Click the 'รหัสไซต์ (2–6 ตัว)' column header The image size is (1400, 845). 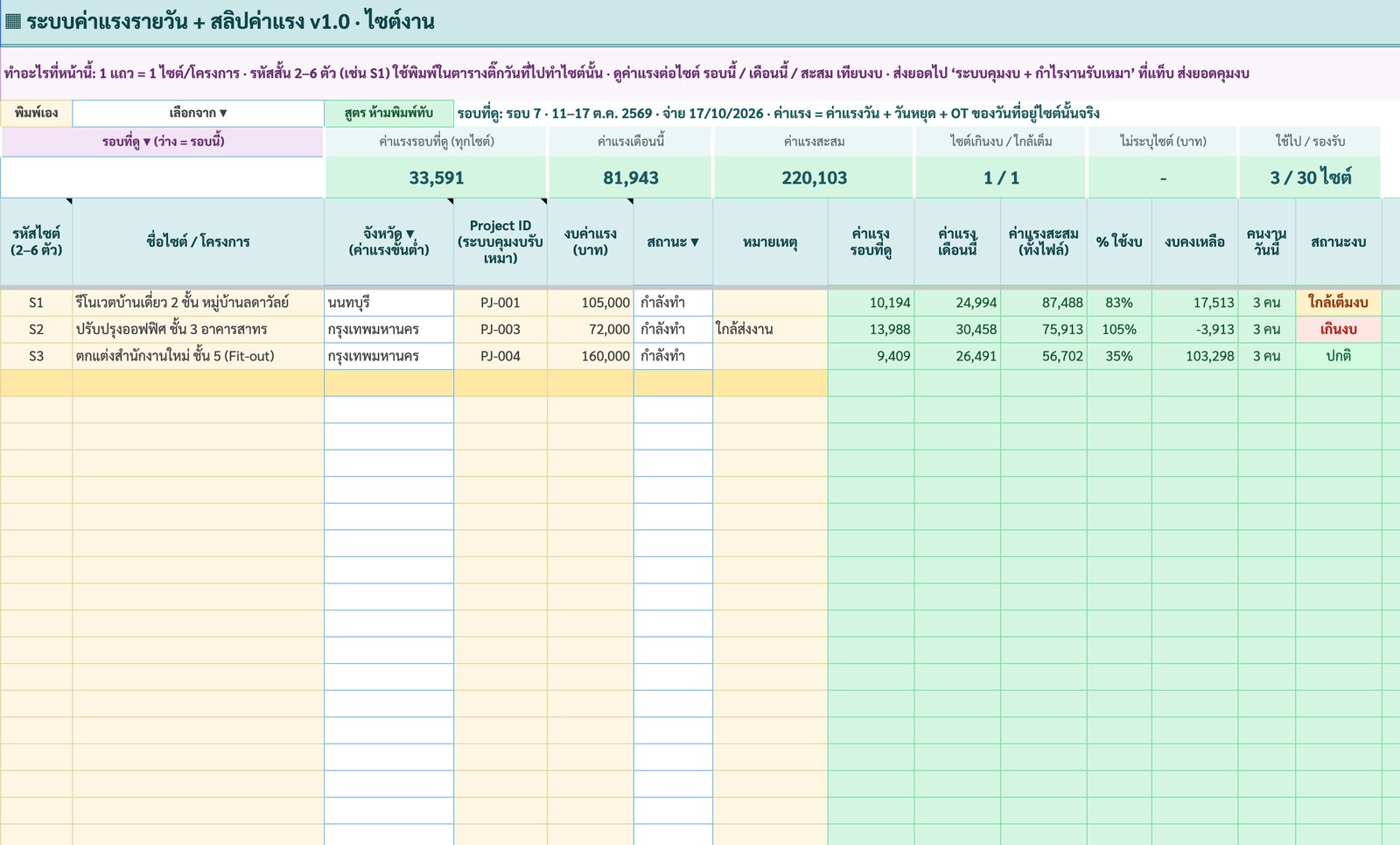point(36,241)
